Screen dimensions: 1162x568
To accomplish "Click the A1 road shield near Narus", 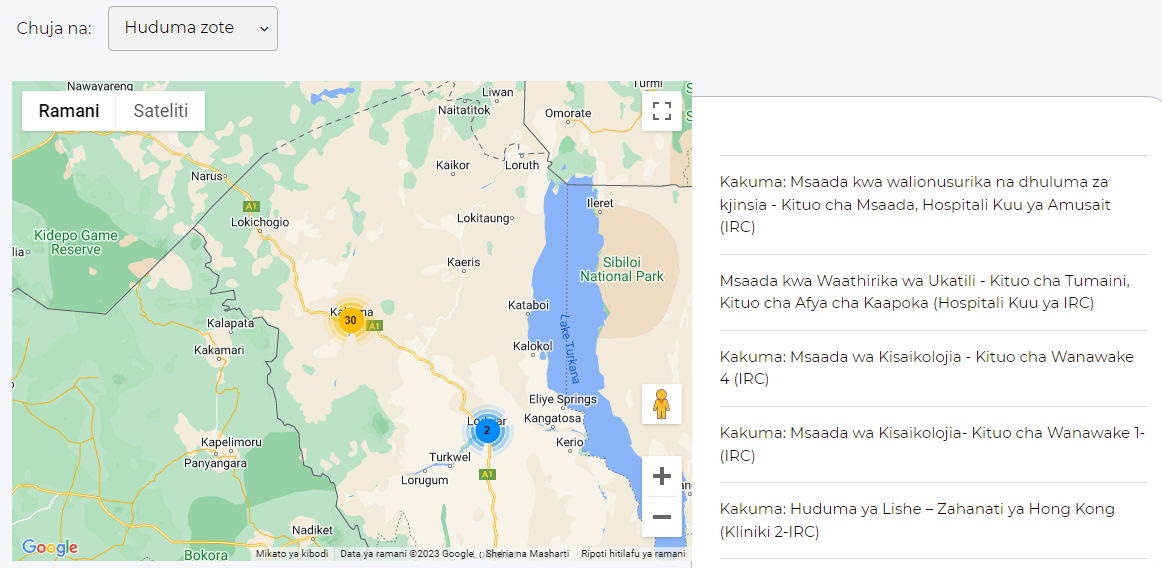I will pyautogui.click(x=251, y=205).
